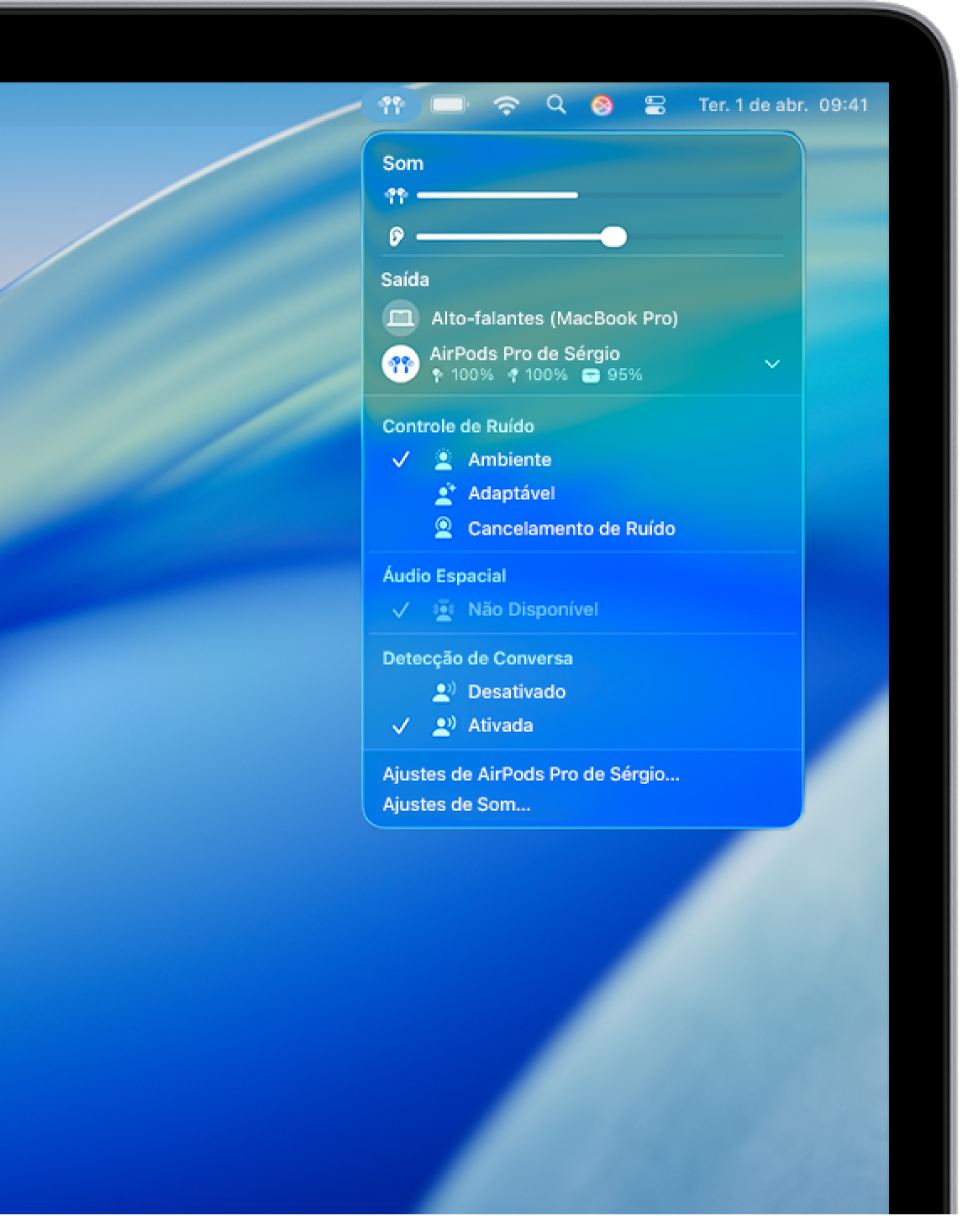Click the date and time clock

783,105
